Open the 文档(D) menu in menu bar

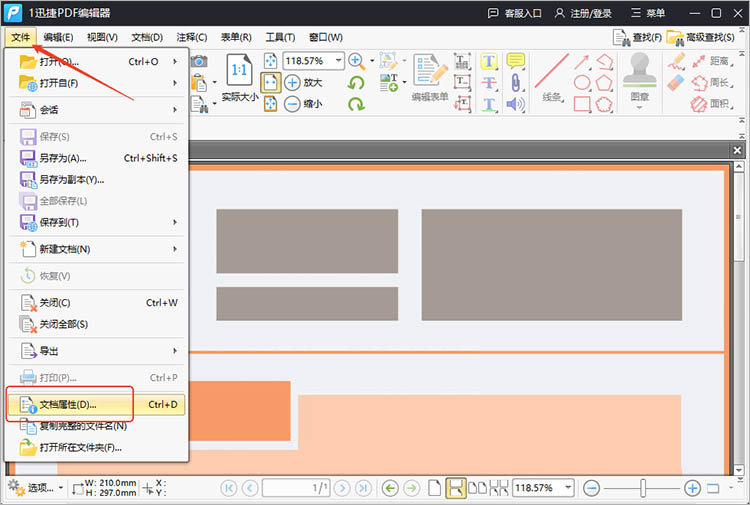147,37
